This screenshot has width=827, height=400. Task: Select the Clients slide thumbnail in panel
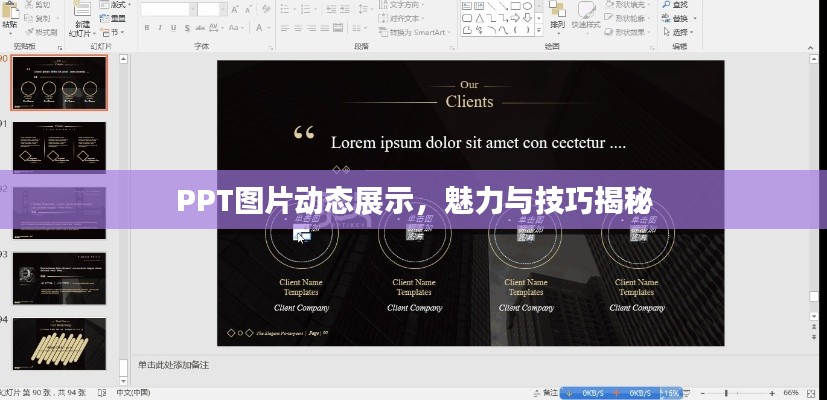click(59, 82)
